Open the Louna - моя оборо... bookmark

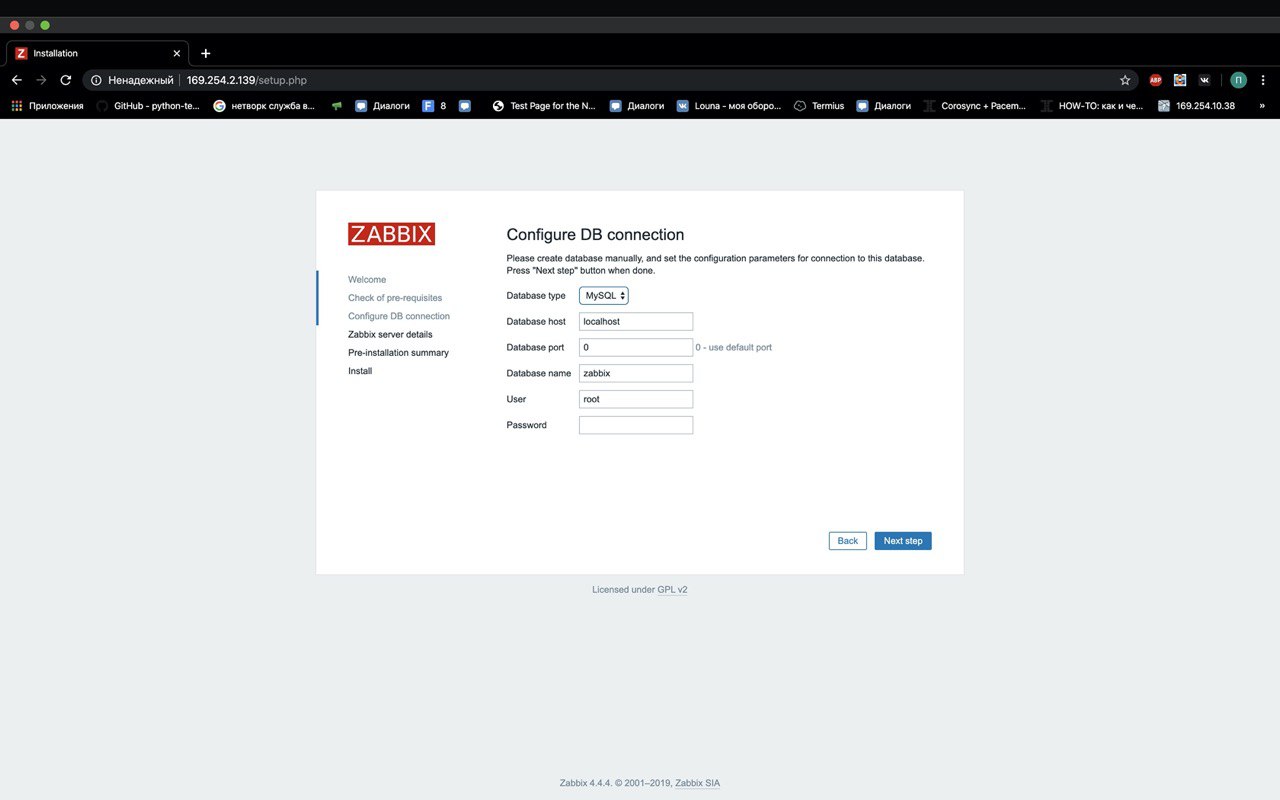click(x=729, y=105)
